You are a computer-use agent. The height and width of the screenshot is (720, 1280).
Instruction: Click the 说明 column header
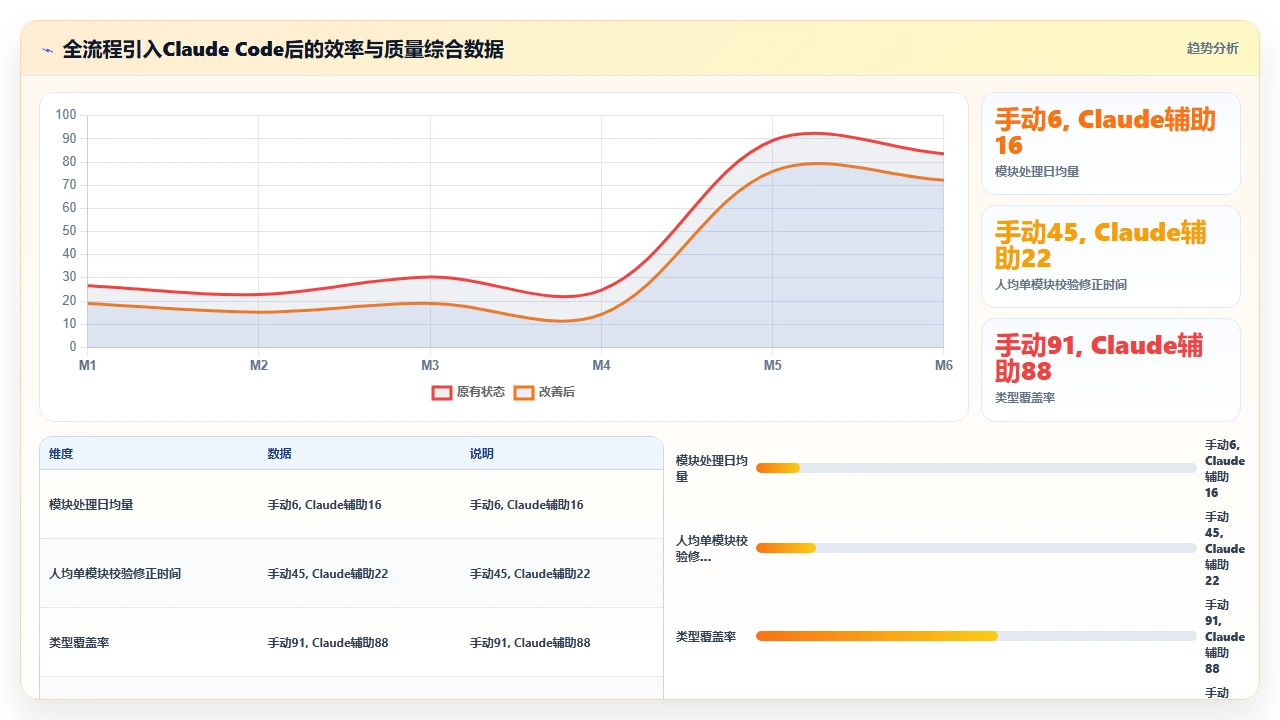click(x=482, y=454)
